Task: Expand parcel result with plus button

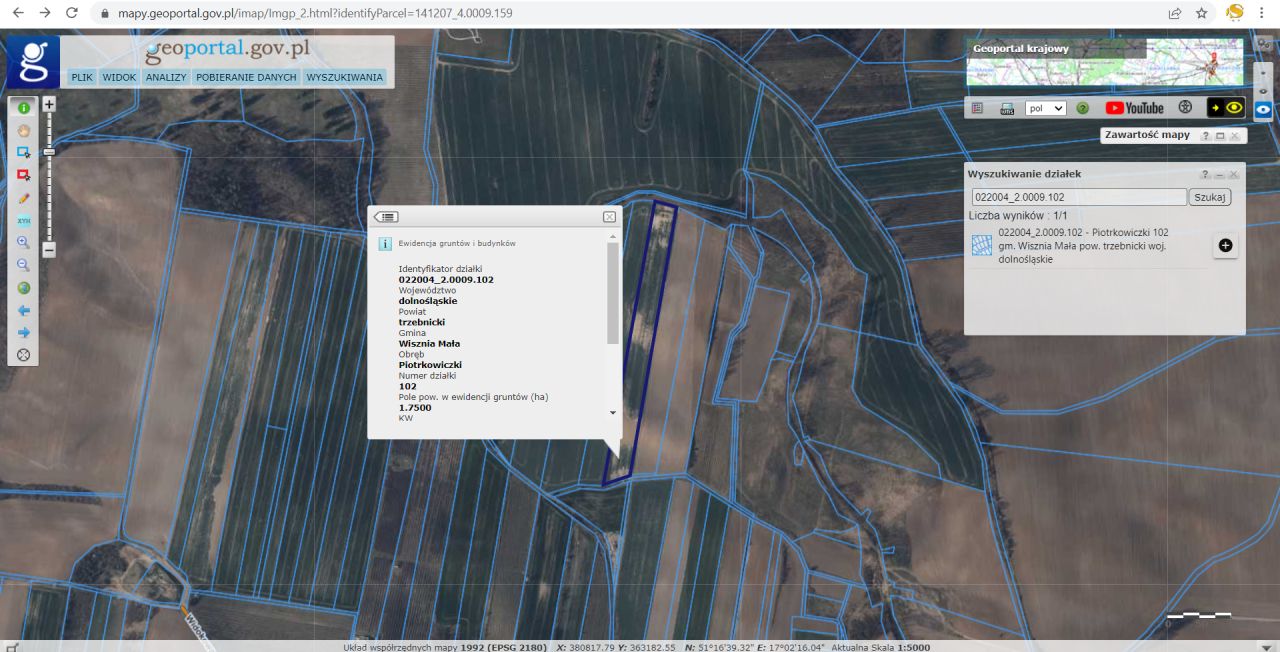Action: [x=1225, y=245]
